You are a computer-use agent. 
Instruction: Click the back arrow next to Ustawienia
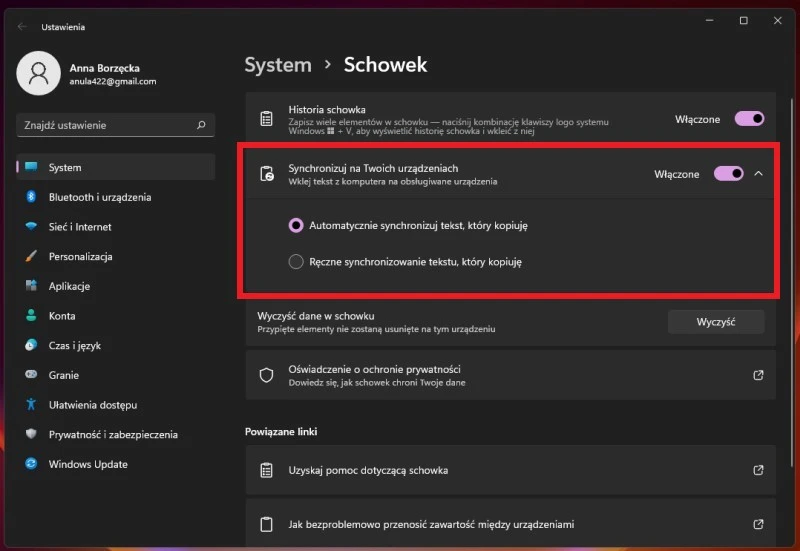tap(22, 27)
